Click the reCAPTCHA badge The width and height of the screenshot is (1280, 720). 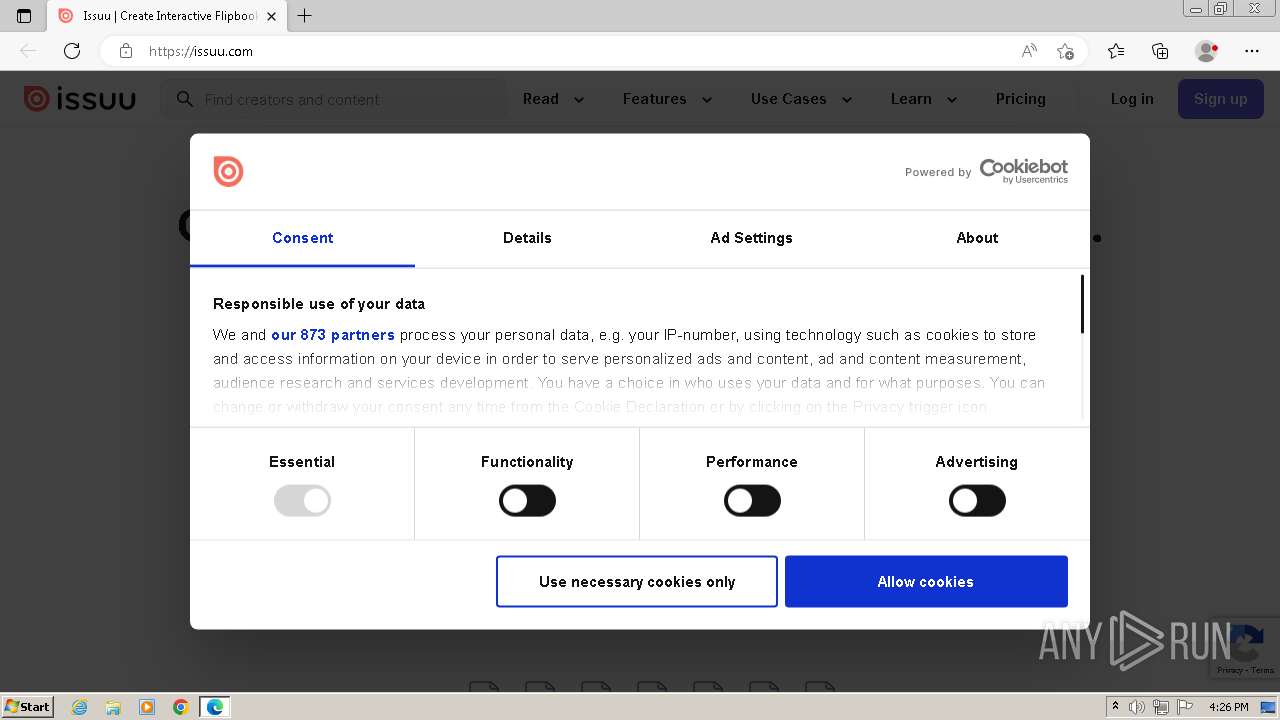point(1245,648)
